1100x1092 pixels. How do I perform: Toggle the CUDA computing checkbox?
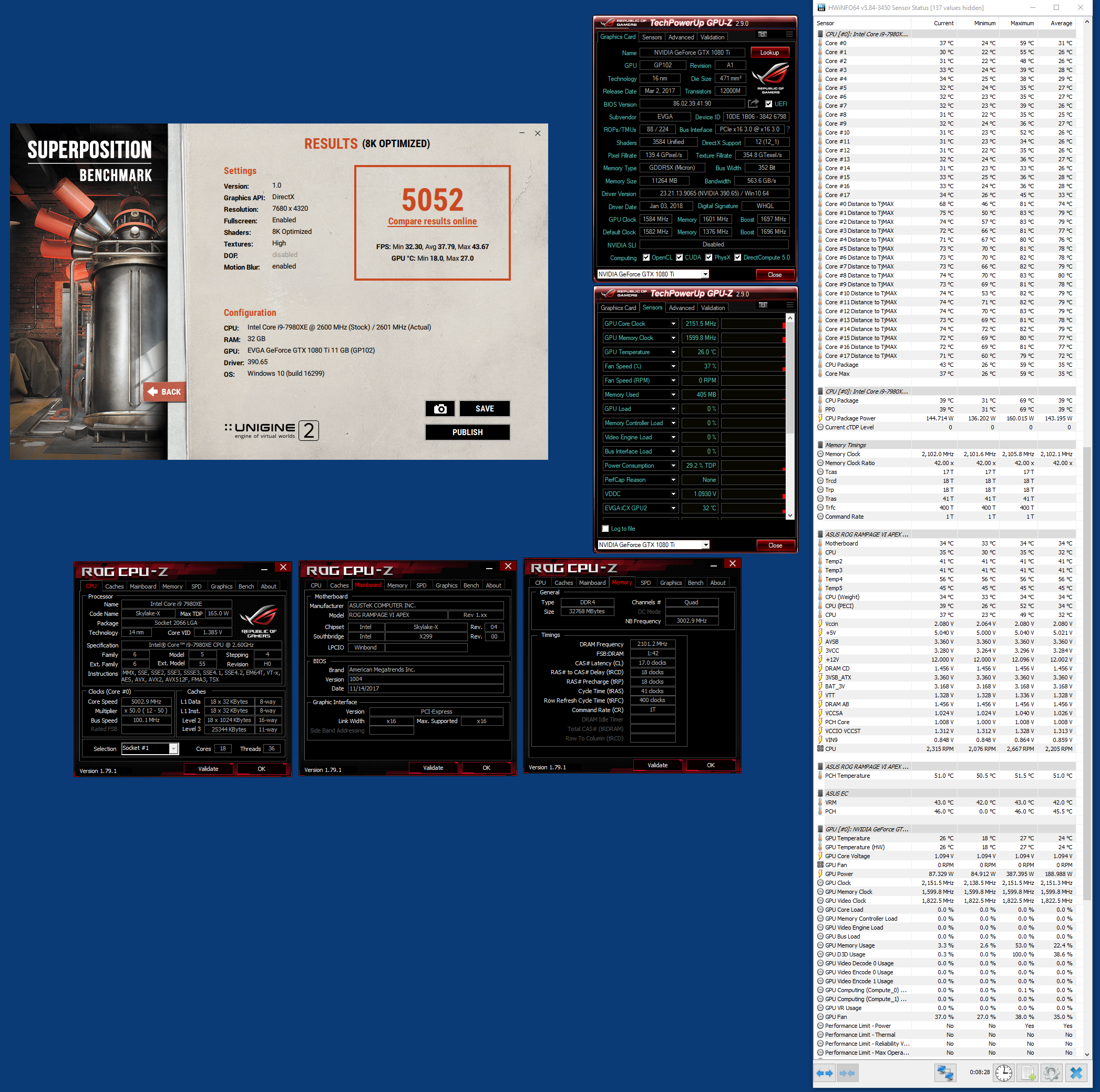point(679,257)
